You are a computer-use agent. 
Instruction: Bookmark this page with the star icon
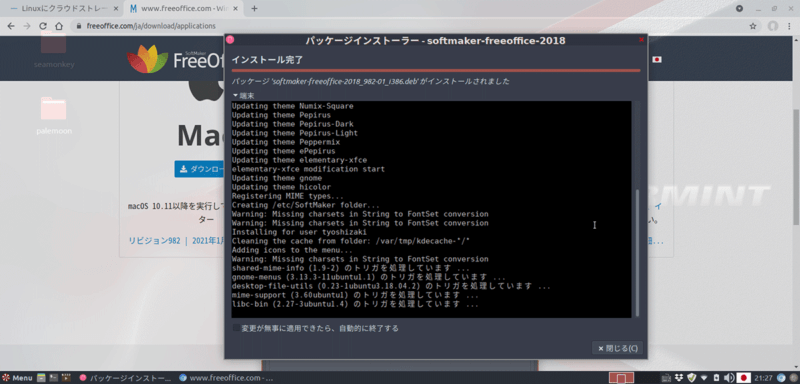coord(753,26)
